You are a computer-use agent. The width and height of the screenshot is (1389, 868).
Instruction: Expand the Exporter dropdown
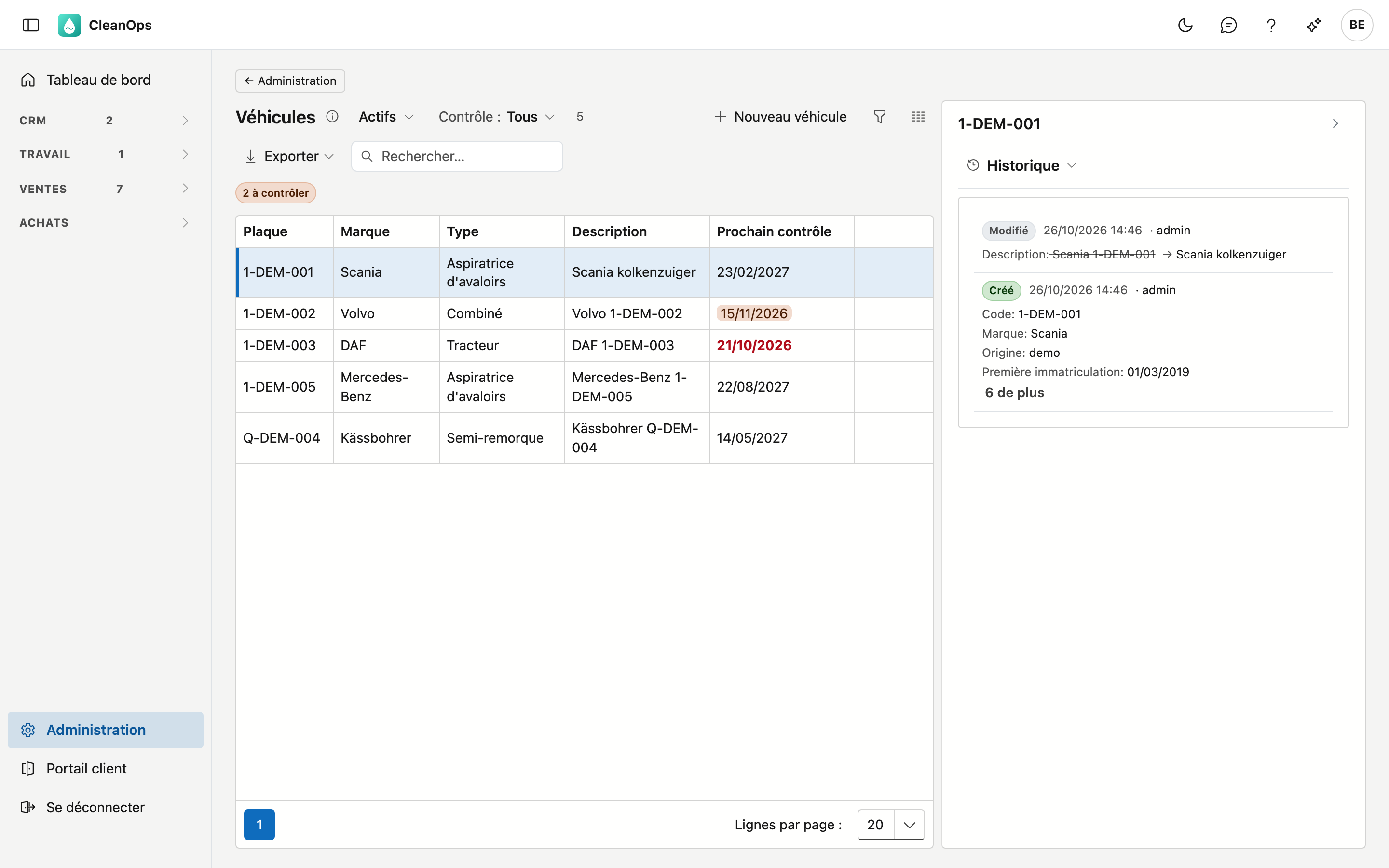[289, 156]
